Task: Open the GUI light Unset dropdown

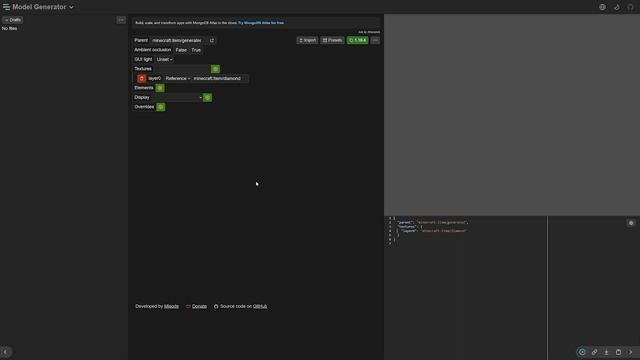Action: [x=164, y=59]
